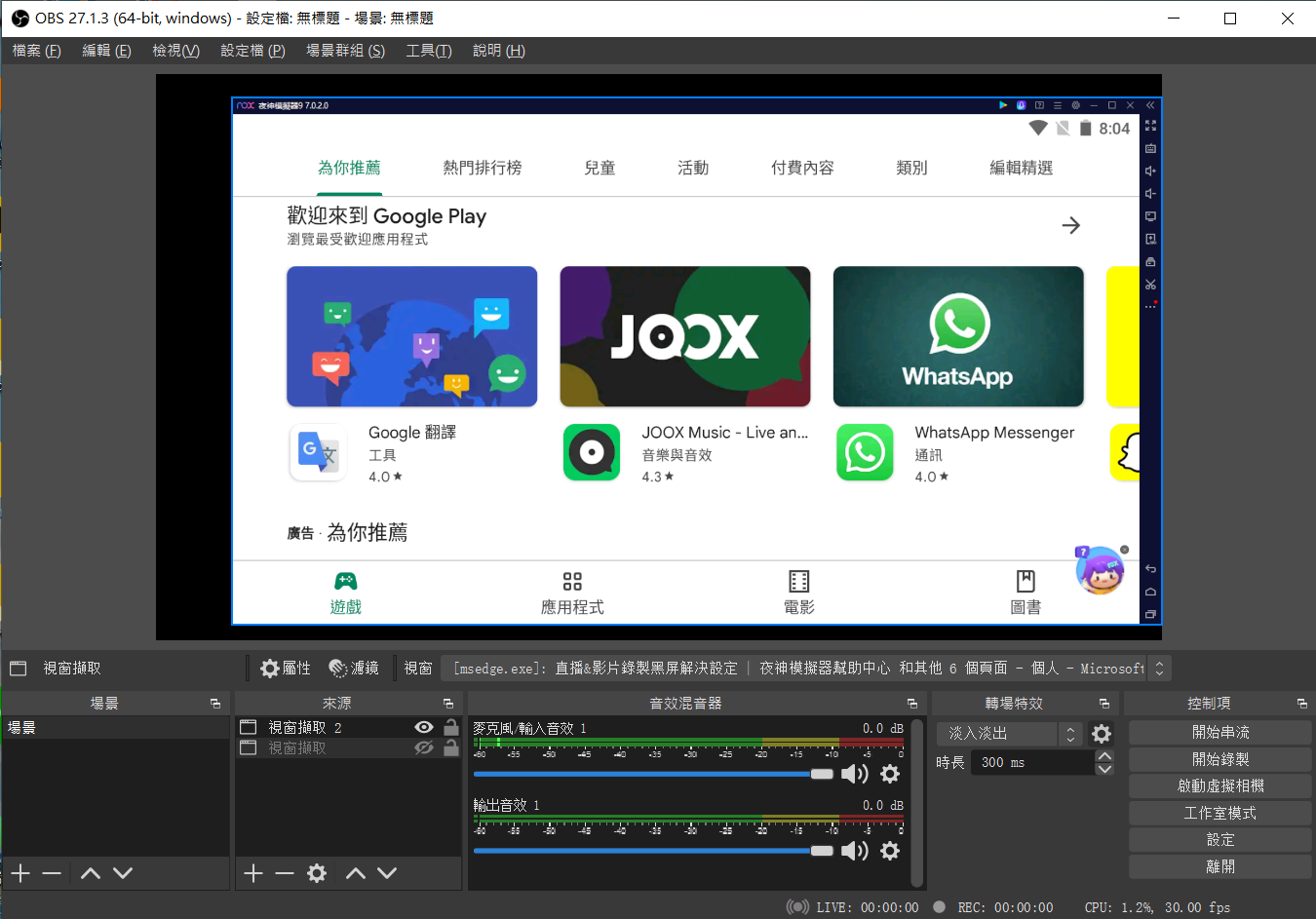This screenshot has height=919, width=1316.
Task: Open Nox settings via the title bar gear
Action: pos(1076,104)
